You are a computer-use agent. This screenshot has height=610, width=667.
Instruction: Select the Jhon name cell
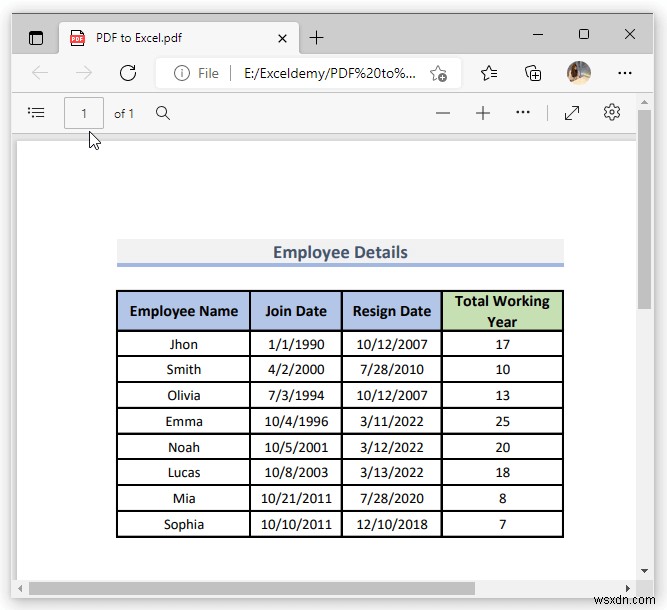(184, 344)
